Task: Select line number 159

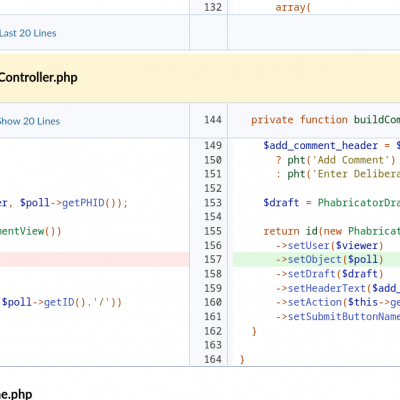Action: pyautogui.click(x=213, y=288)
